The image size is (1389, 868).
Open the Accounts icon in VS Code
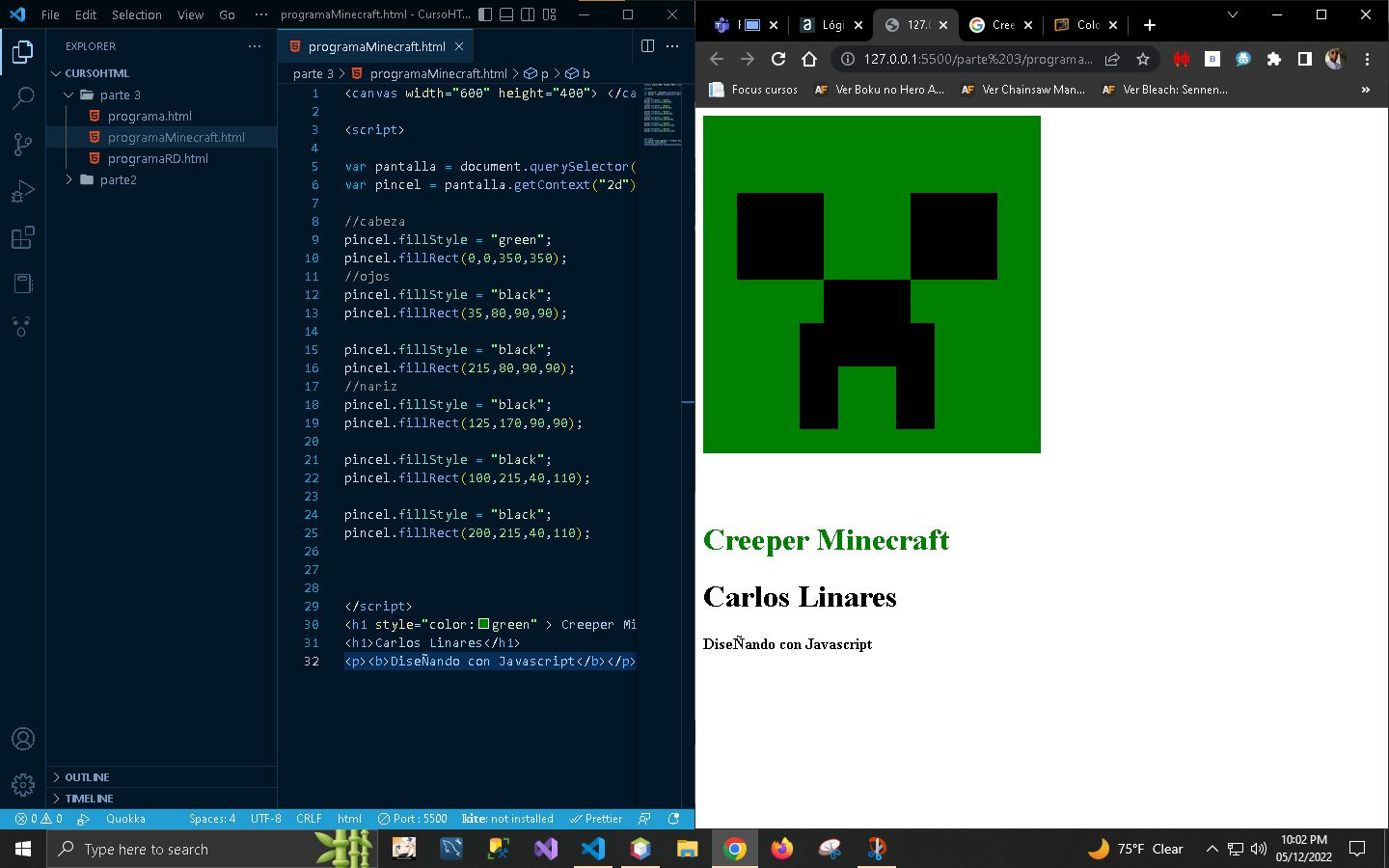tap(23, 739)
